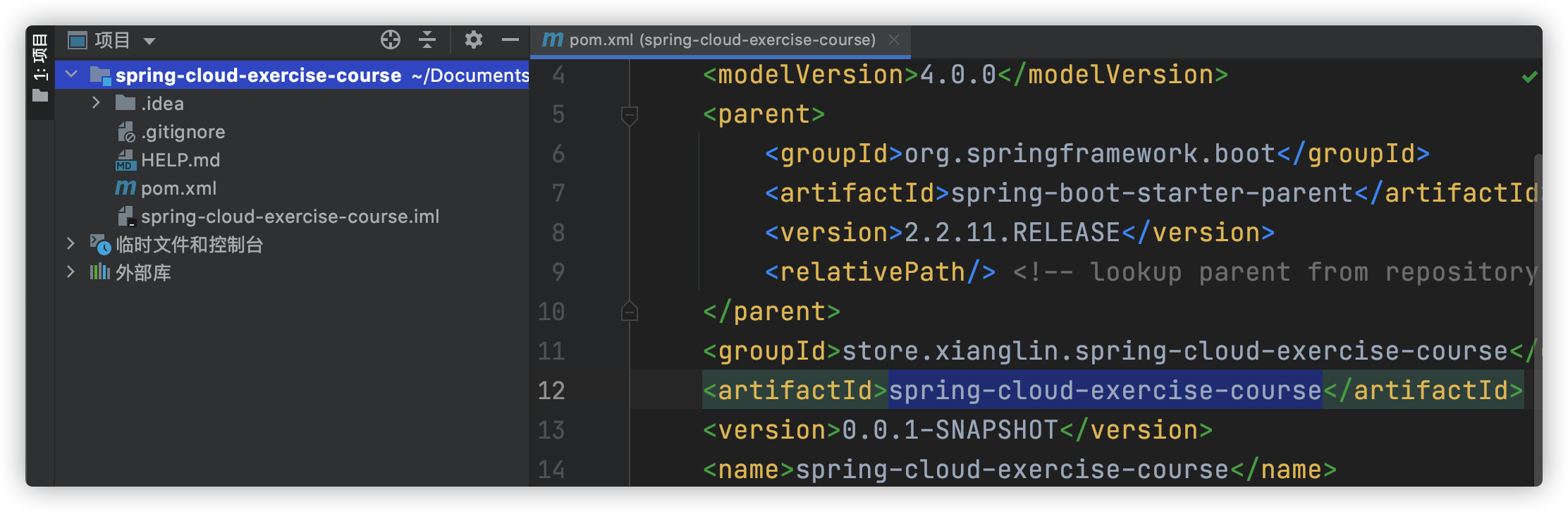Click the collapse all icon in project panel
This screenshot has width=1568, height=512.
tap(427, 40)
